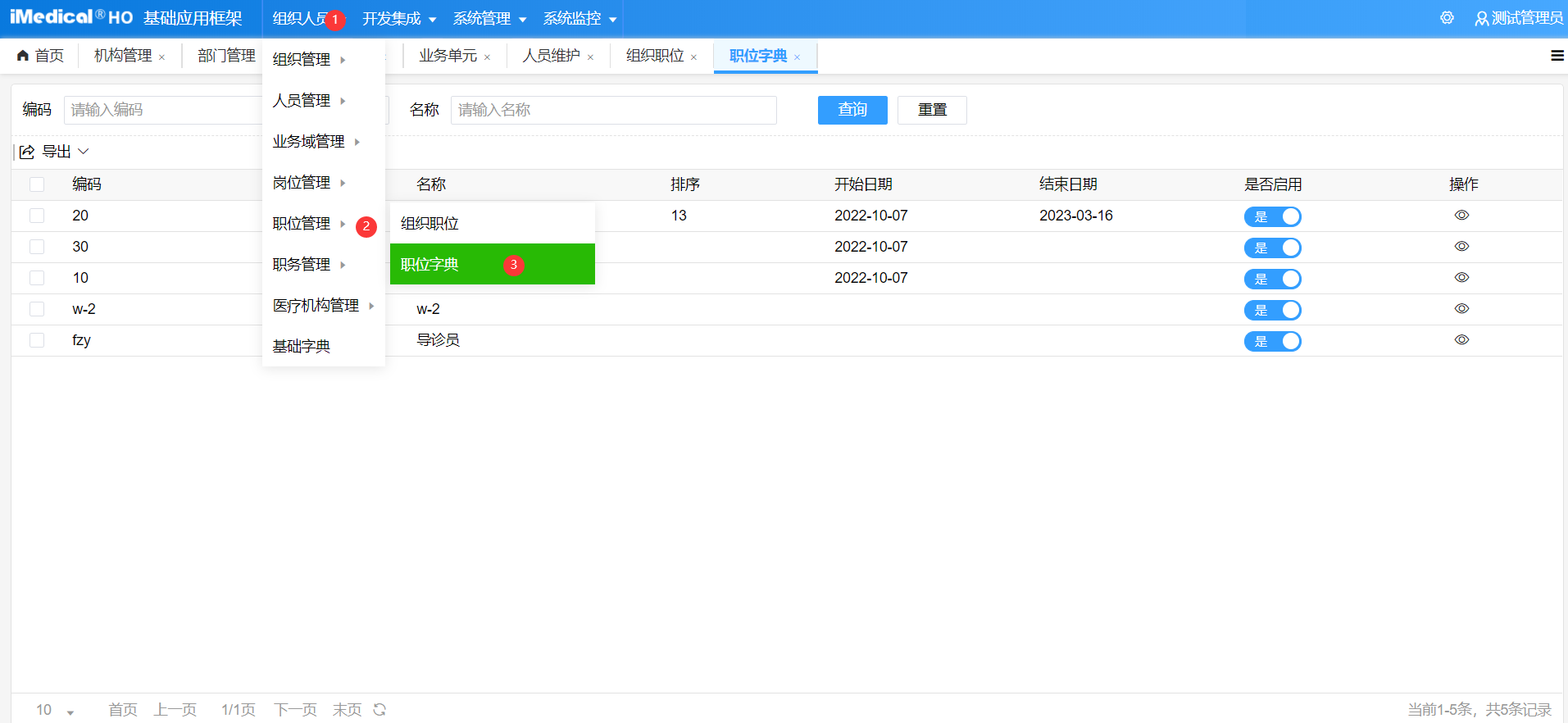Check the checkbox for row 10
The image size is (1568, 723).
coord(37,278)
